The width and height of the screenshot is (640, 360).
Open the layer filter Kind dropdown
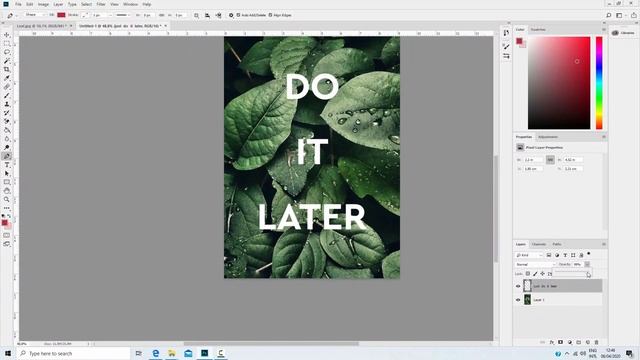pyautogui.click(x=529, y=255)
